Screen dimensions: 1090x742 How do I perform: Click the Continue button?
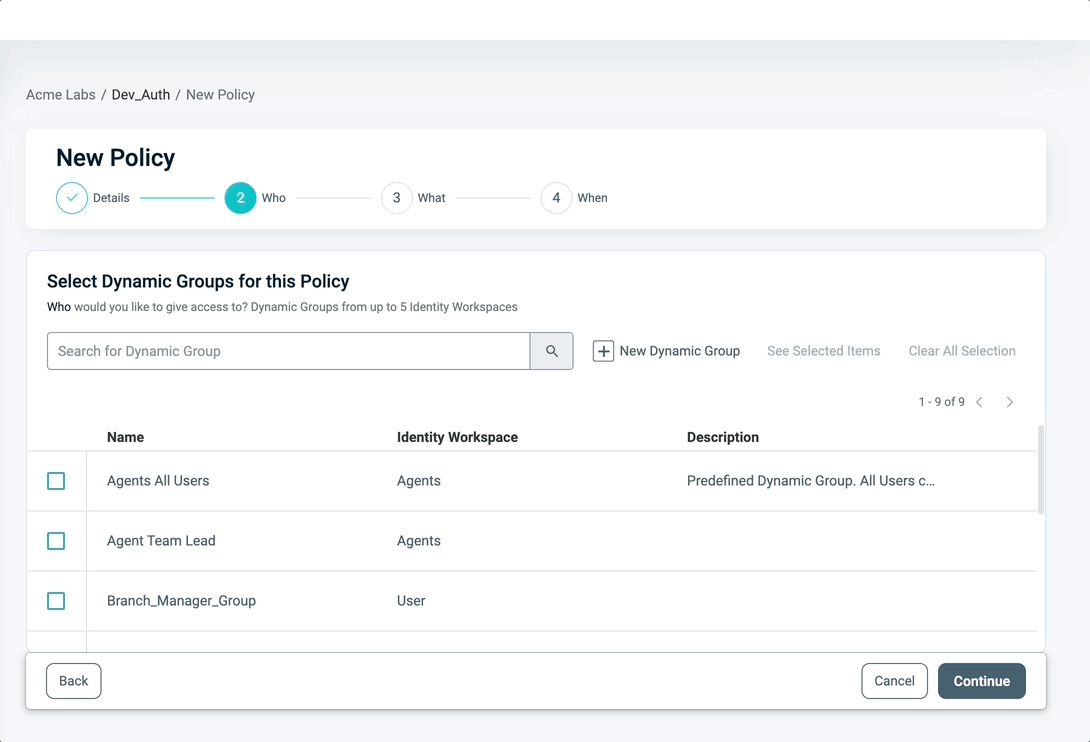[982, 681]
